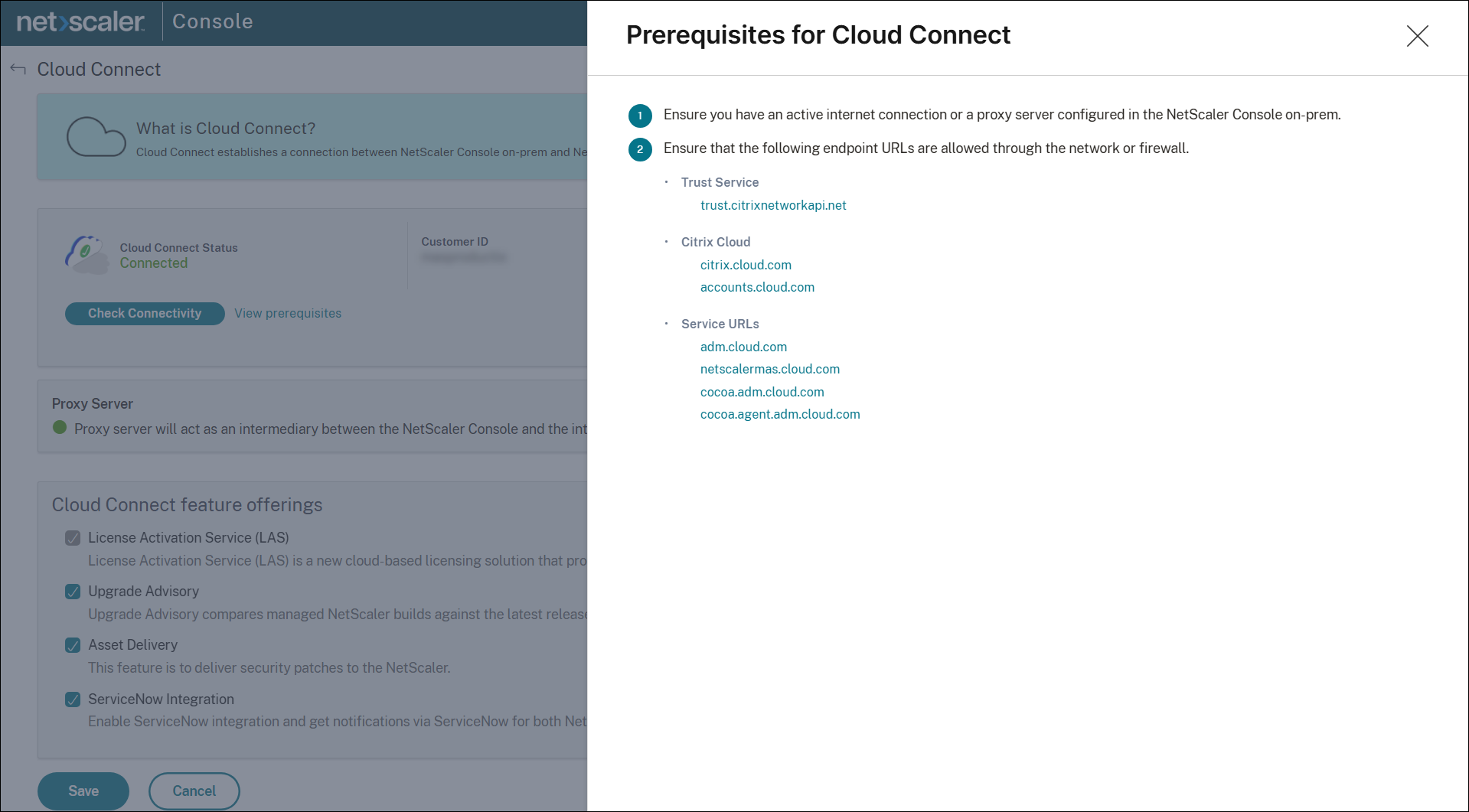This screenshot has height=812, width=1469.
Task: Click step 1 badge in prerequisites panel
Action: (x=640, y=116)
